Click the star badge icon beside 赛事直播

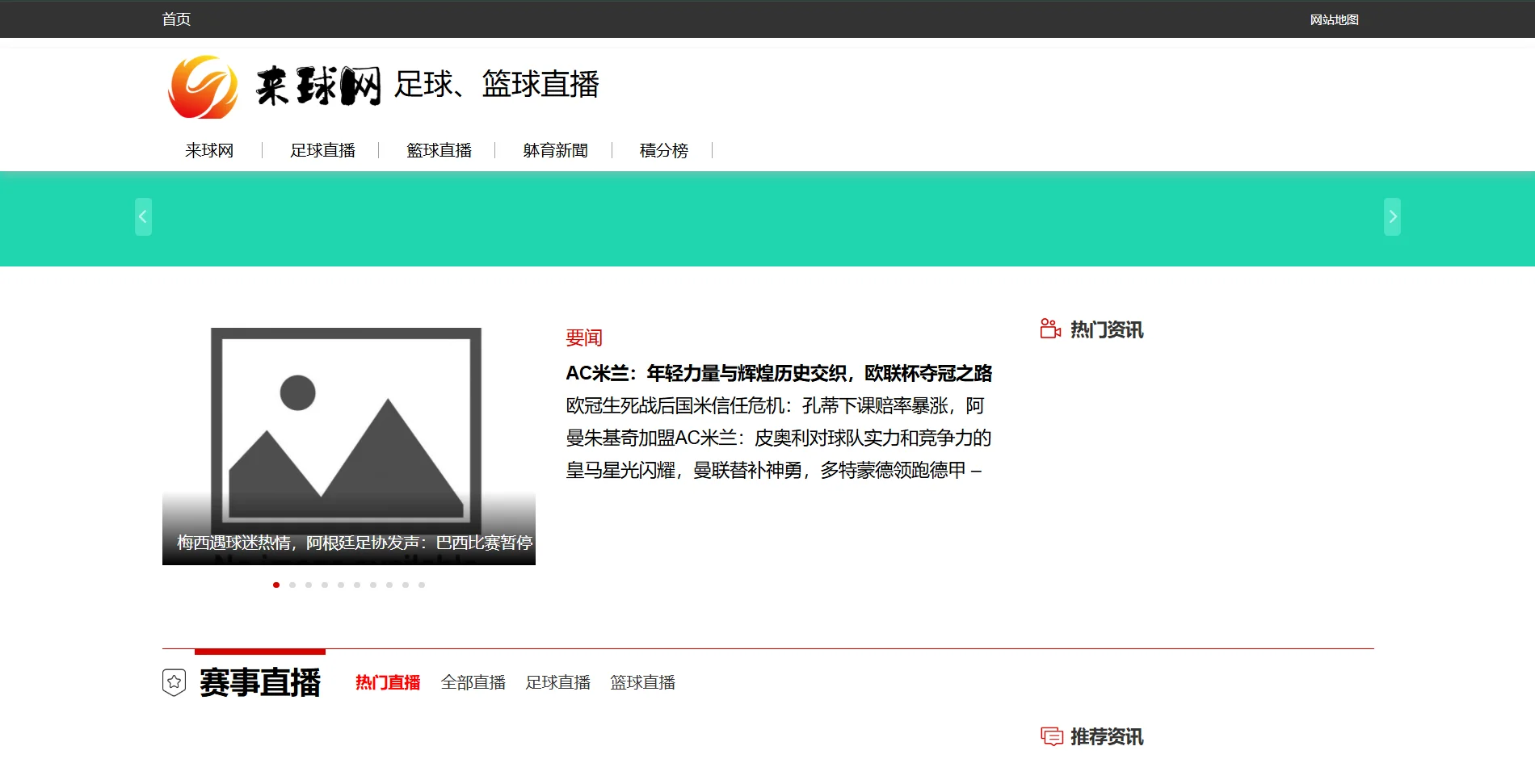[174, 682]
